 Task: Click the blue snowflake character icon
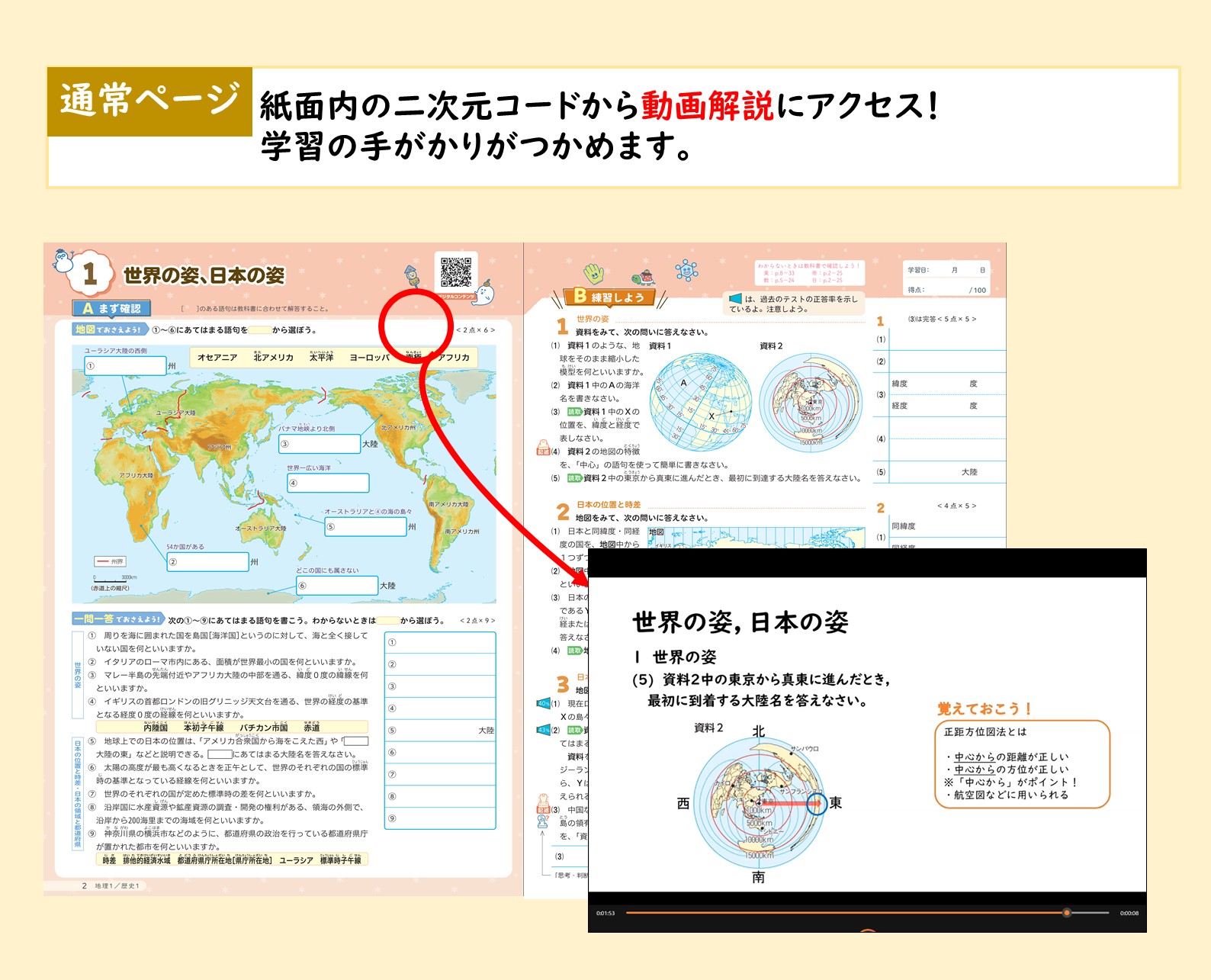[x=686, y=270]
